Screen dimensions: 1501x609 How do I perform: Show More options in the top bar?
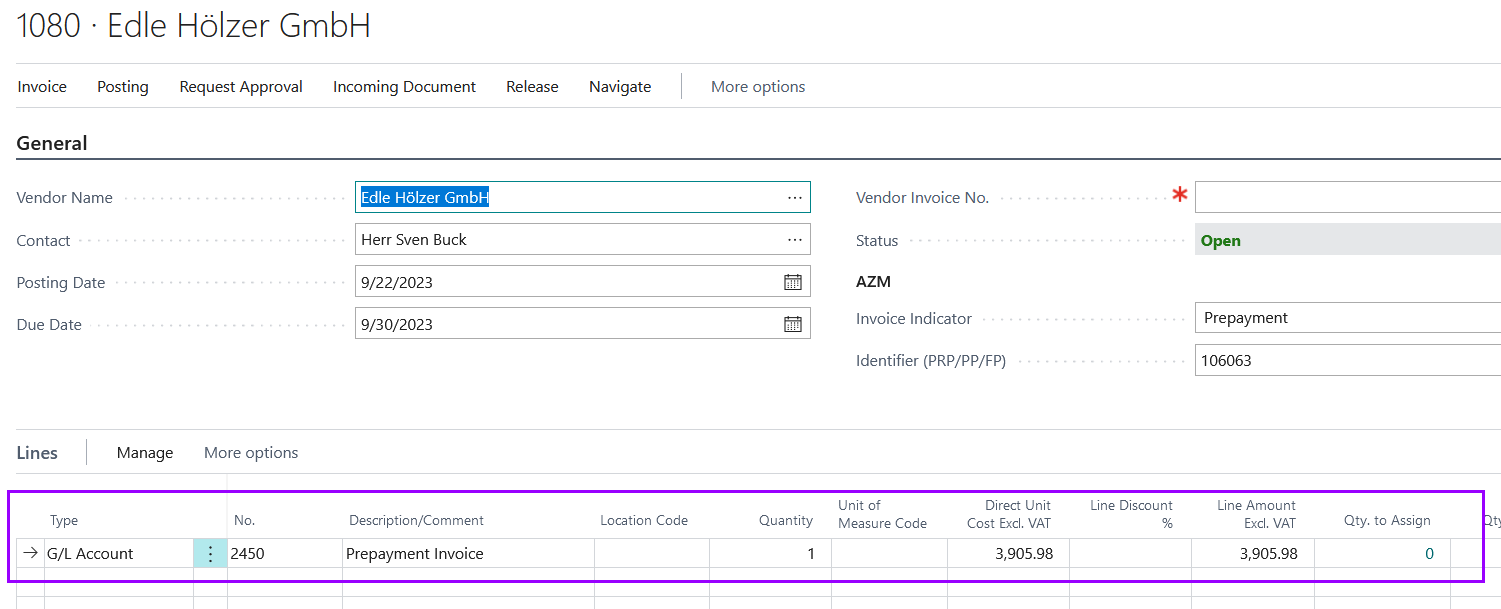click(758, 87)
